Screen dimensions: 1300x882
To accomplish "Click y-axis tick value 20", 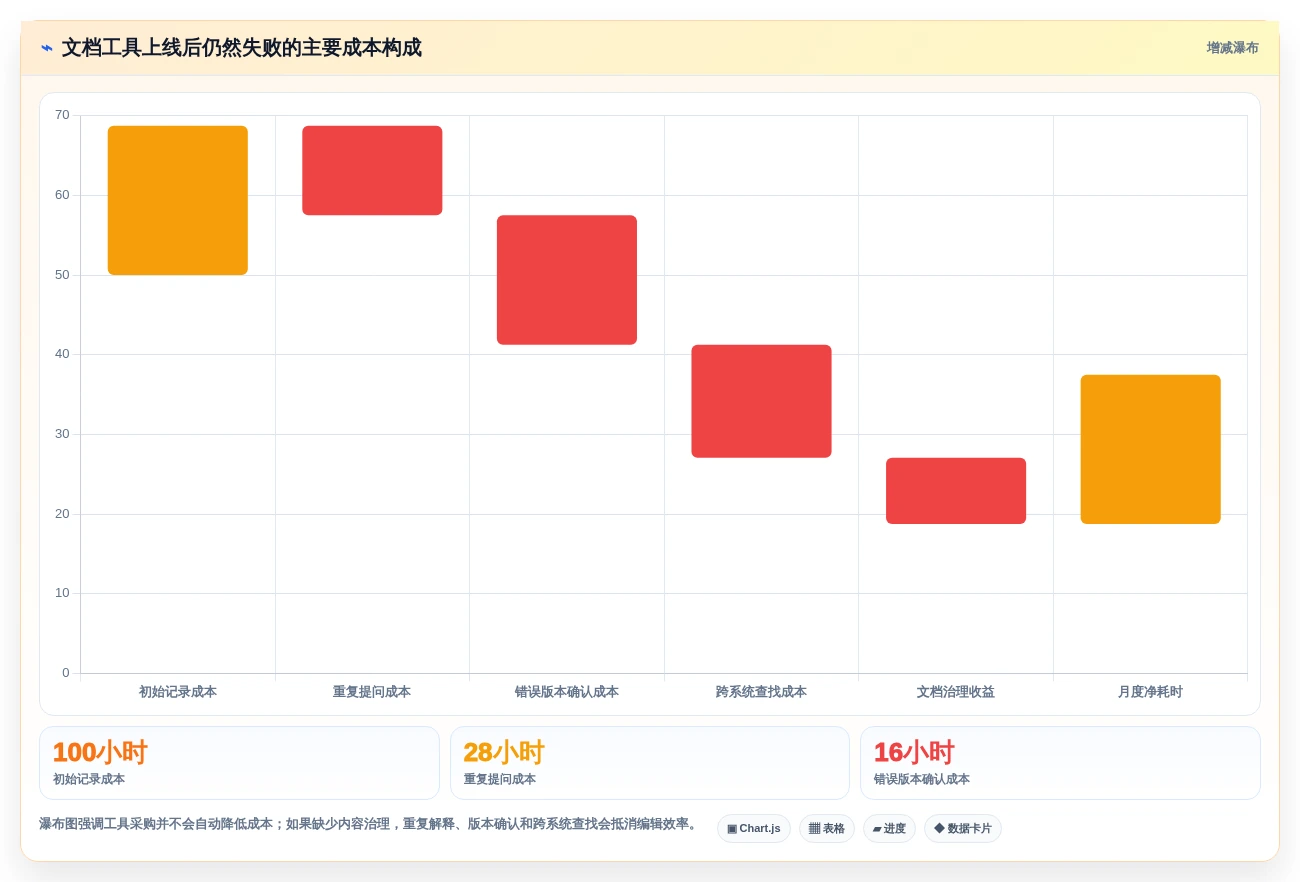I will coord(62,514).
